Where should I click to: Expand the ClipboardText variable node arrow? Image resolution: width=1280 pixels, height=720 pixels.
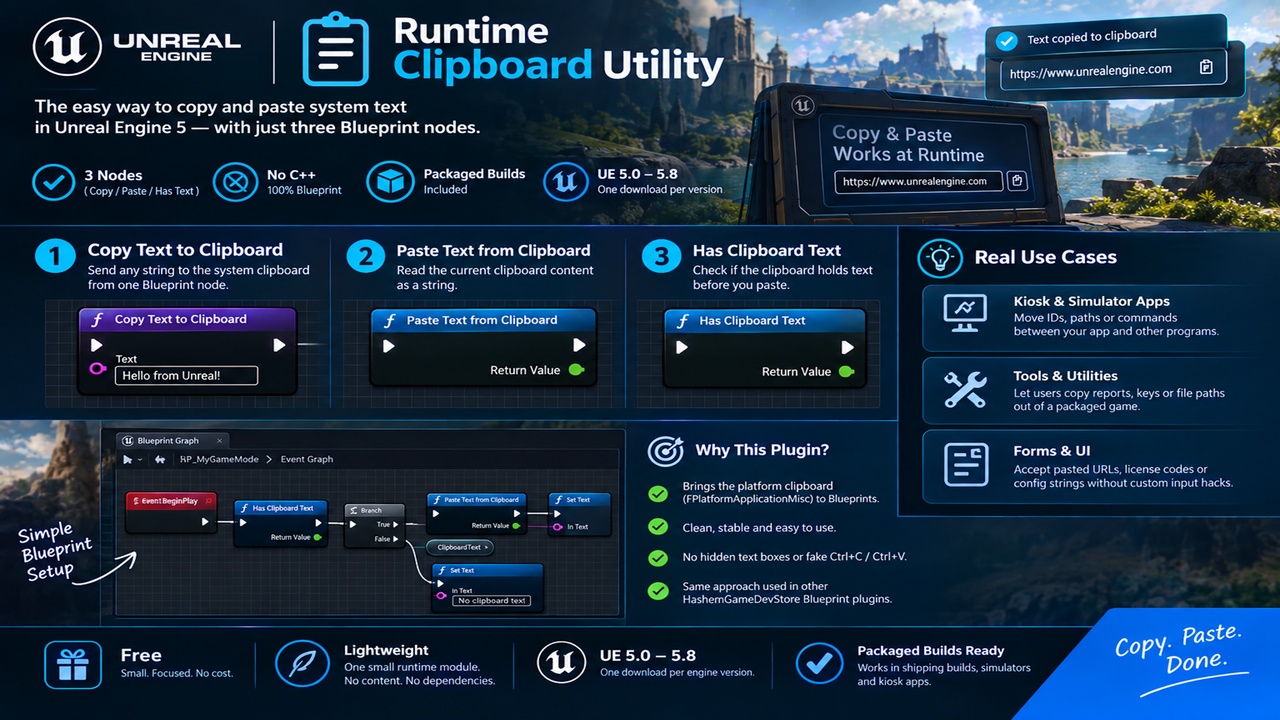point(487,547)
